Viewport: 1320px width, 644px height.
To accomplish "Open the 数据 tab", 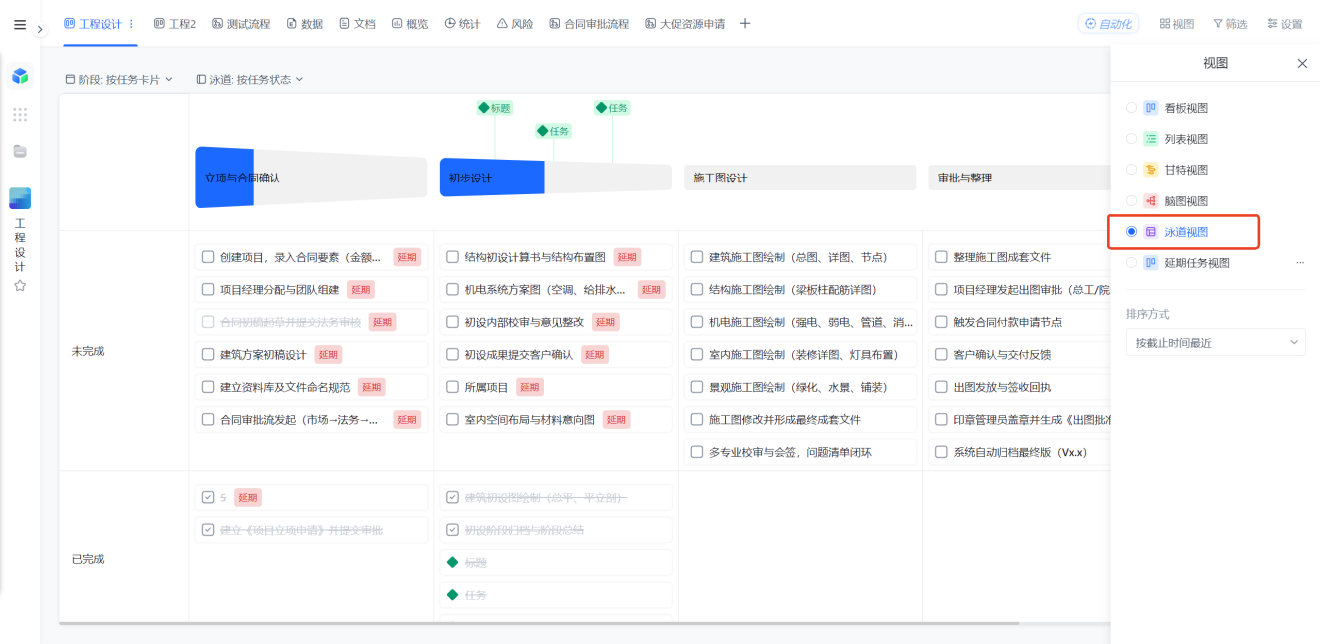I will (x=304, y=24).
